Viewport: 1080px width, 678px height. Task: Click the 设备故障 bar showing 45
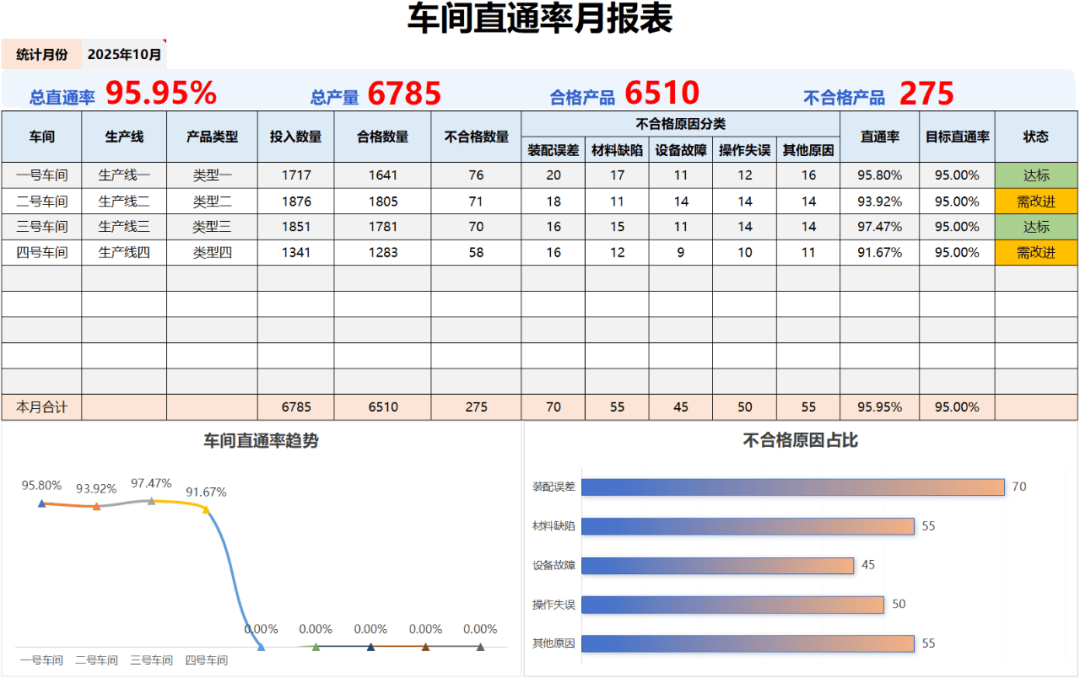pos(717,565)
